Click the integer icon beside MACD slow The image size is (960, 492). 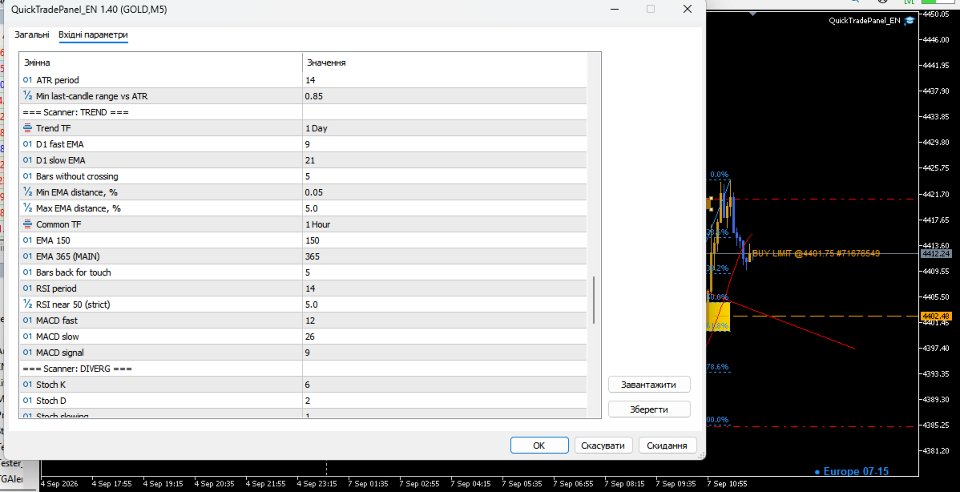click(28, 337)
